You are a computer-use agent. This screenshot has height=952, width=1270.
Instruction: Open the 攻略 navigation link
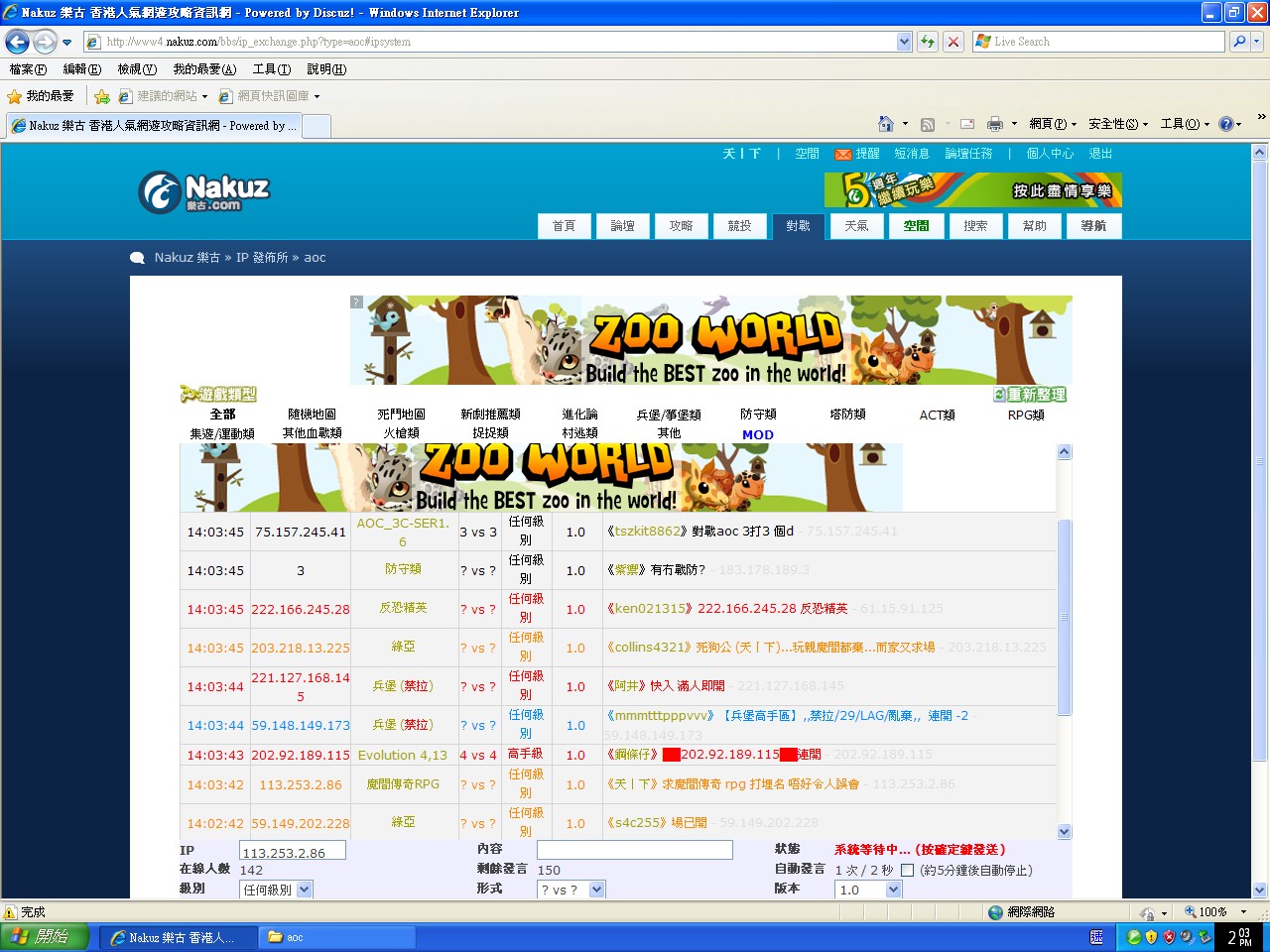pyautogui.click(x=681, y=226)
